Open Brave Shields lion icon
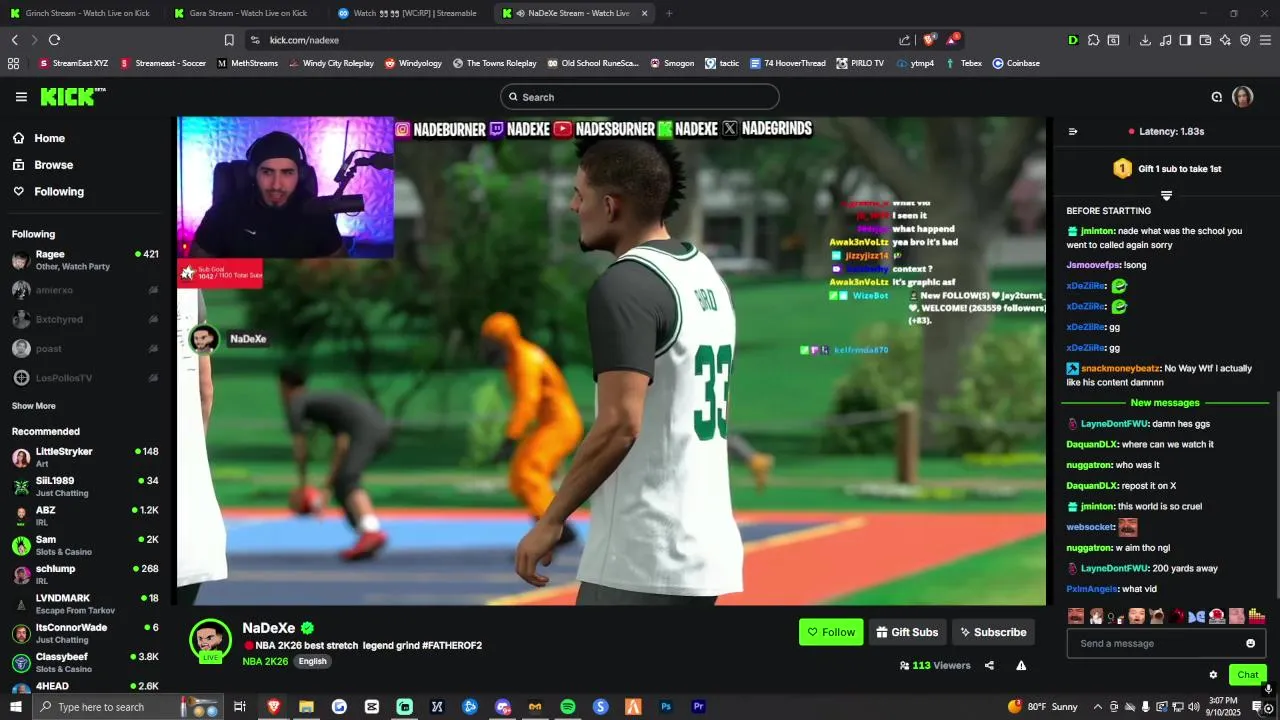The image size is (1280, 720). coord(929,40)
